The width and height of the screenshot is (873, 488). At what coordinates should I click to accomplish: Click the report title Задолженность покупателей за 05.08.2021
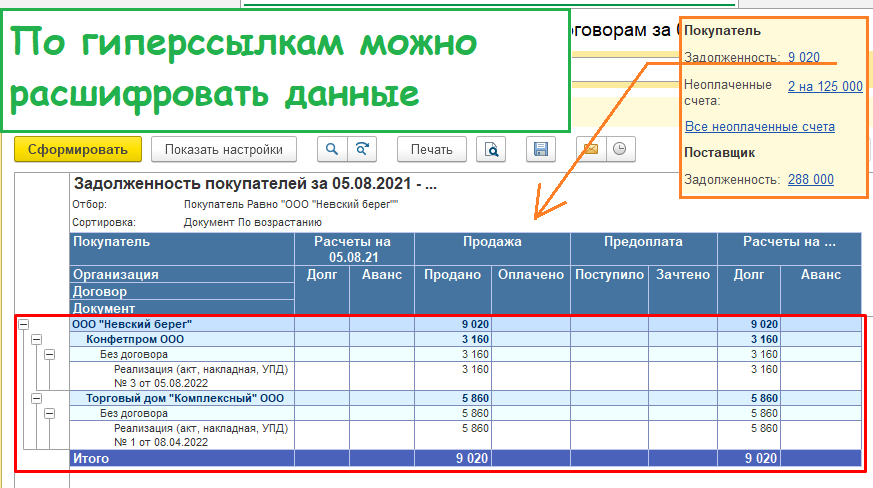coord(255,184)
